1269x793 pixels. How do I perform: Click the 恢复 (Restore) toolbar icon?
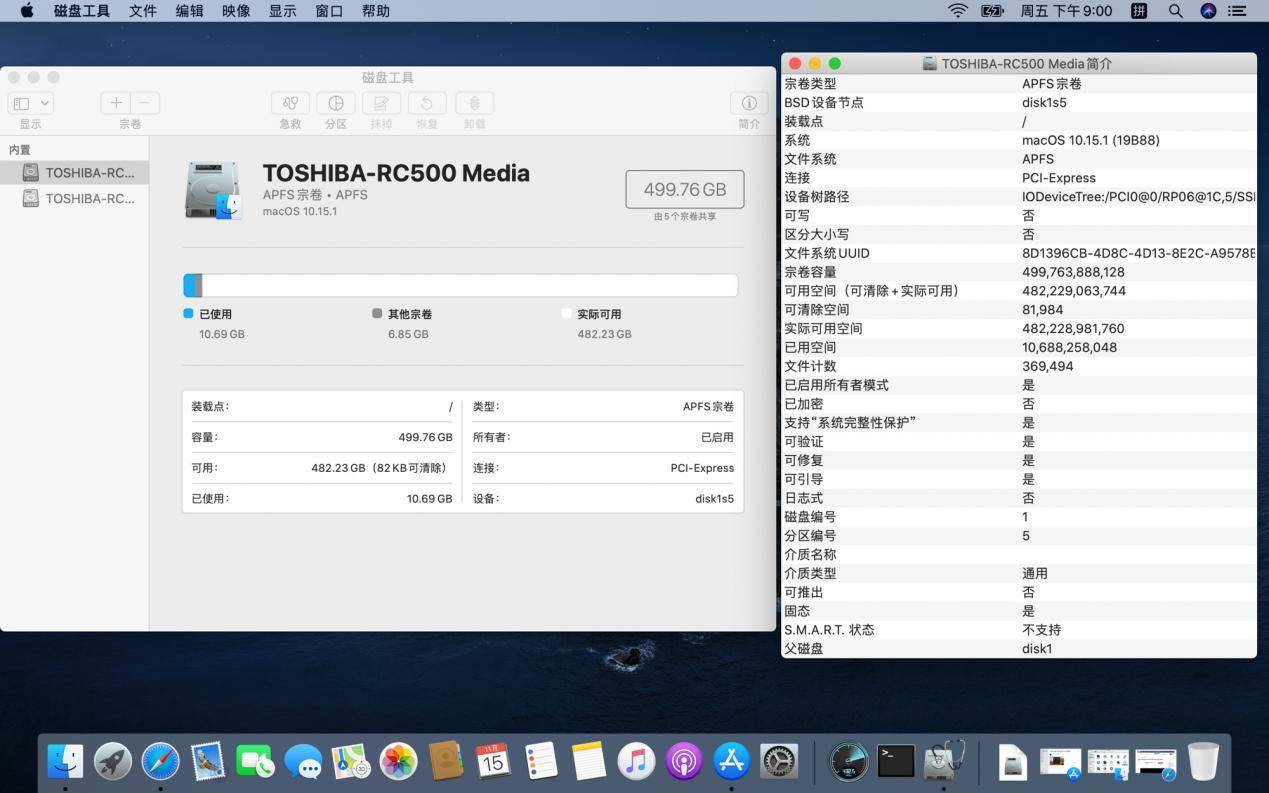coord(425,103)
